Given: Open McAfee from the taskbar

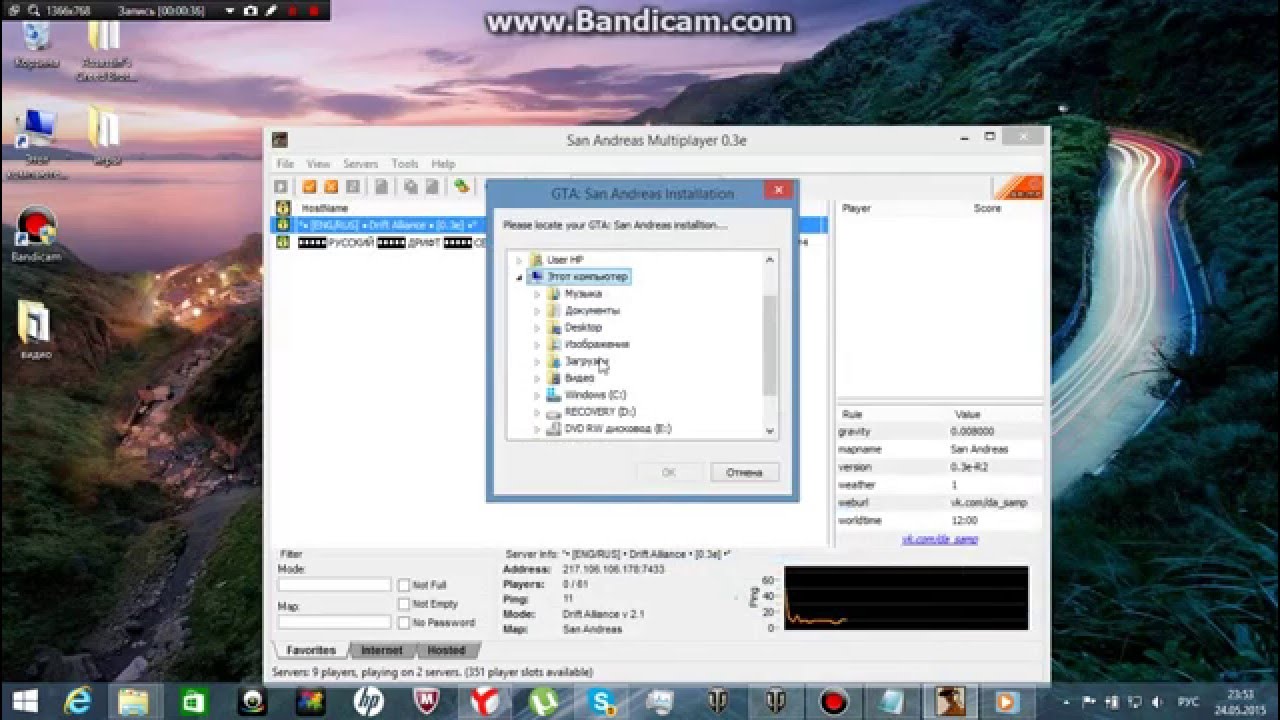Looking at the screenshot, I should tap(427, 701).
